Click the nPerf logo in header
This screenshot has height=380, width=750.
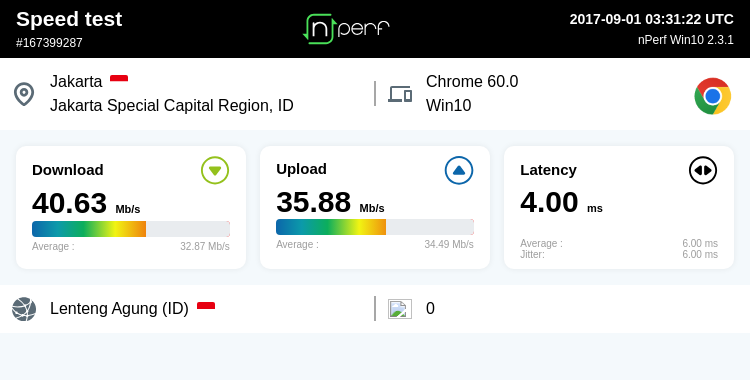coord(347,29)
